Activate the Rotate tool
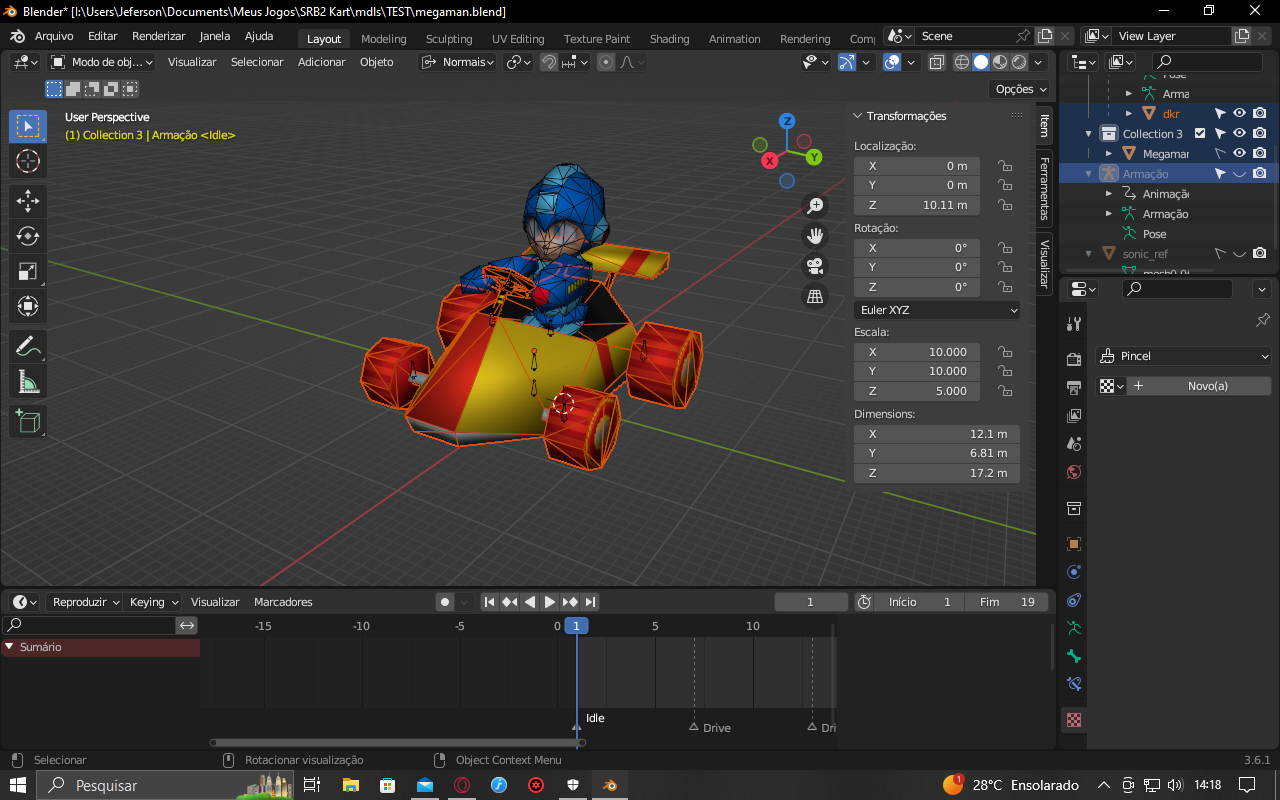Image resolution: width=1280 pixels, height=800 pixels. coord(28,236)
